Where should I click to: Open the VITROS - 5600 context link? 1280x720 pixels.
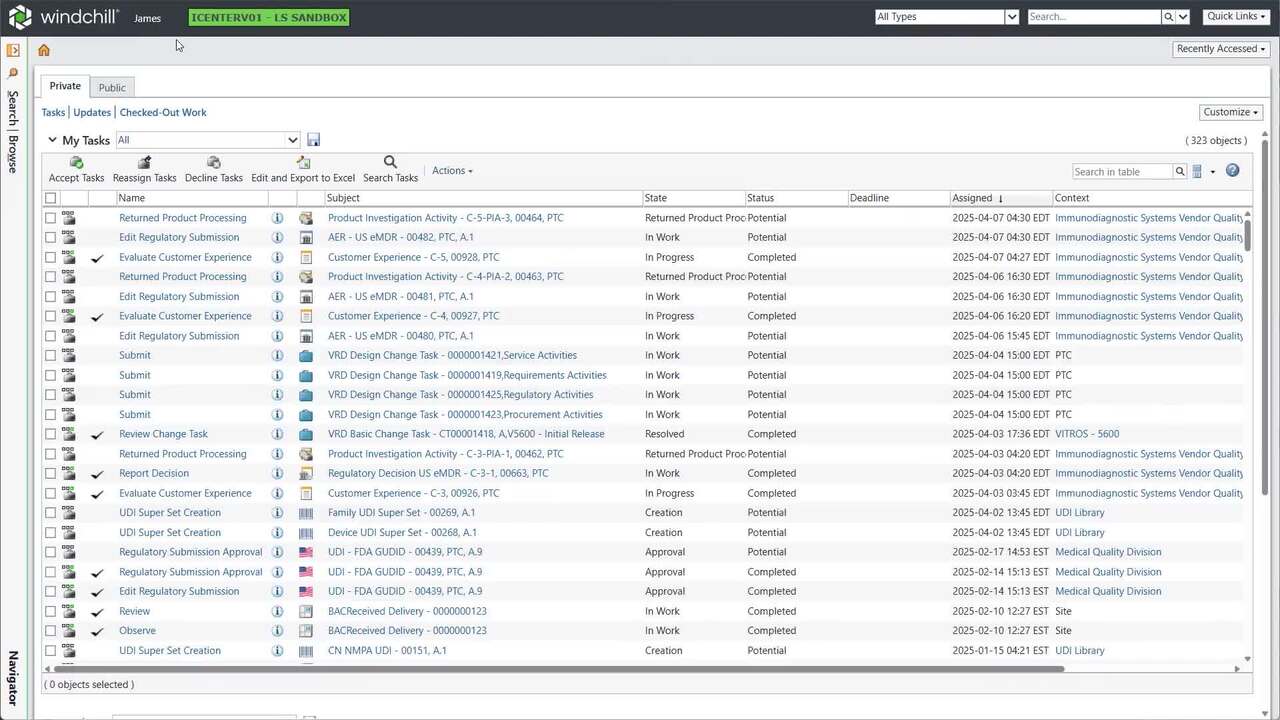point(1086,434)
